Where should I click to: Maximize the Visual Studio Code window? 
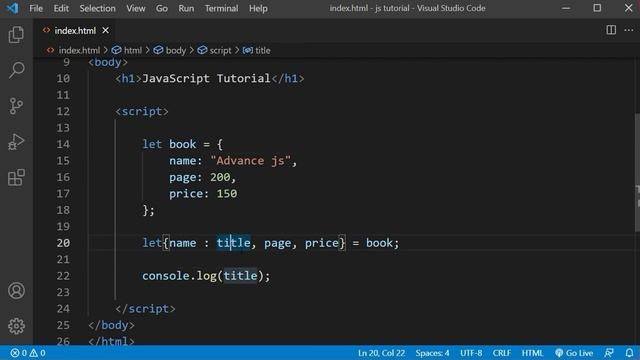point(597,8)
